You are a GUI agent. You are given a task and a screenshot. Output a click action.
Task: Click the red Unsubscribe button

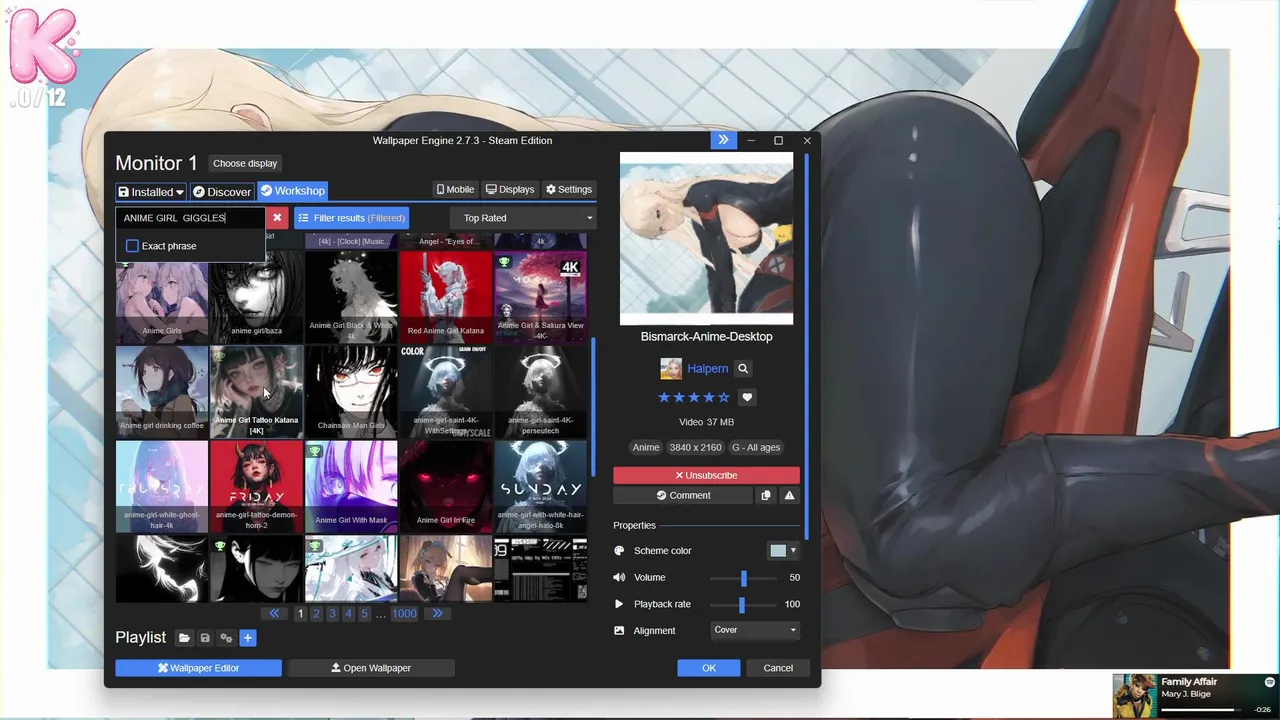point(706,476)
